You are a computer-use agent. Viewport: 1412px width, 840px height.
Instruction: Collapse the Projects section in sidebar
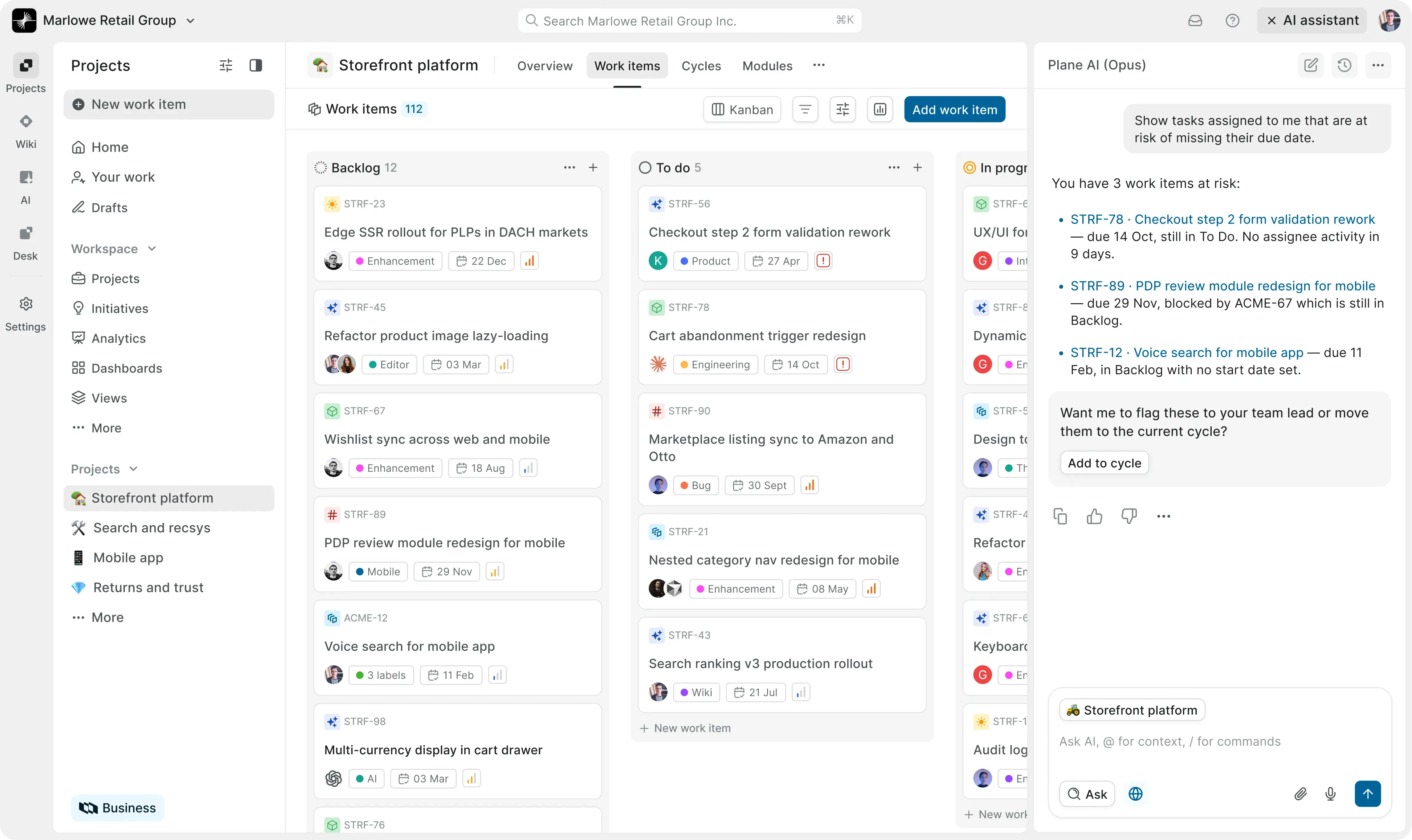tap(104, 469)
